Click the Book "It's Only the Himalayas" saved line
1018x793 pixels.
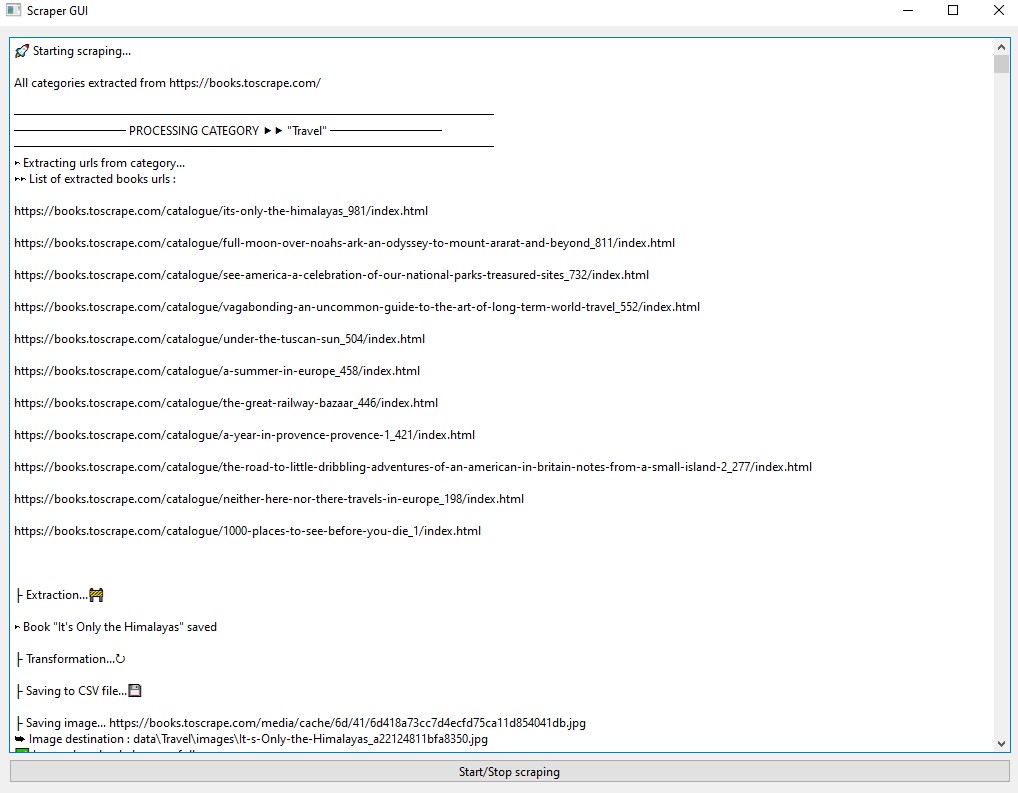119,627
